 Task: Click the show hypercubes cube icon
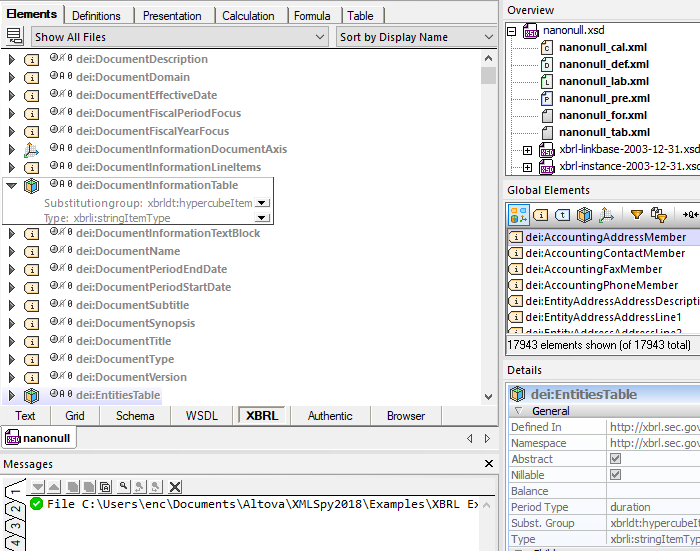[584, 214]
